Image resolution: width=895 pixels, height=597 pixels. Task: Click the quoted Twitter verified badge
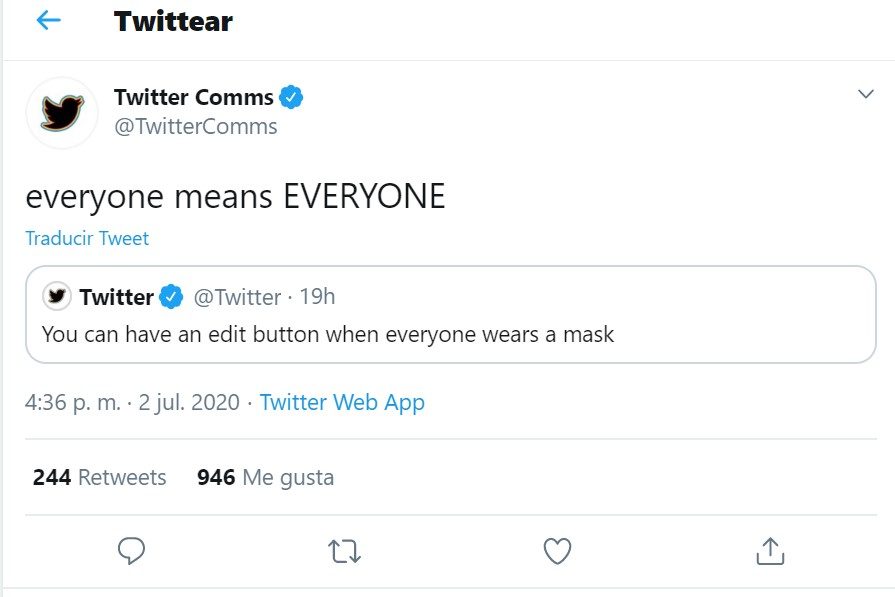coord(172,297)
